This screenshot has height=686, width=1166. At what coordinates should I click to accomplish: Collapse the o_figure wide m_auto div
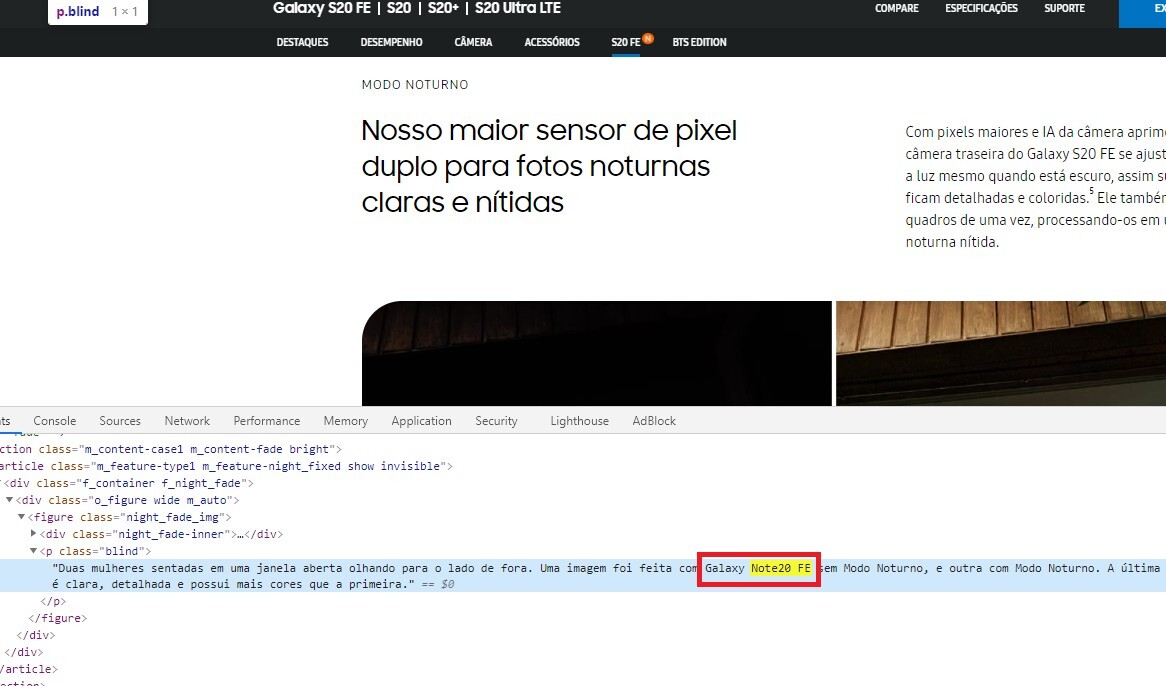click(x=10, y=500)
